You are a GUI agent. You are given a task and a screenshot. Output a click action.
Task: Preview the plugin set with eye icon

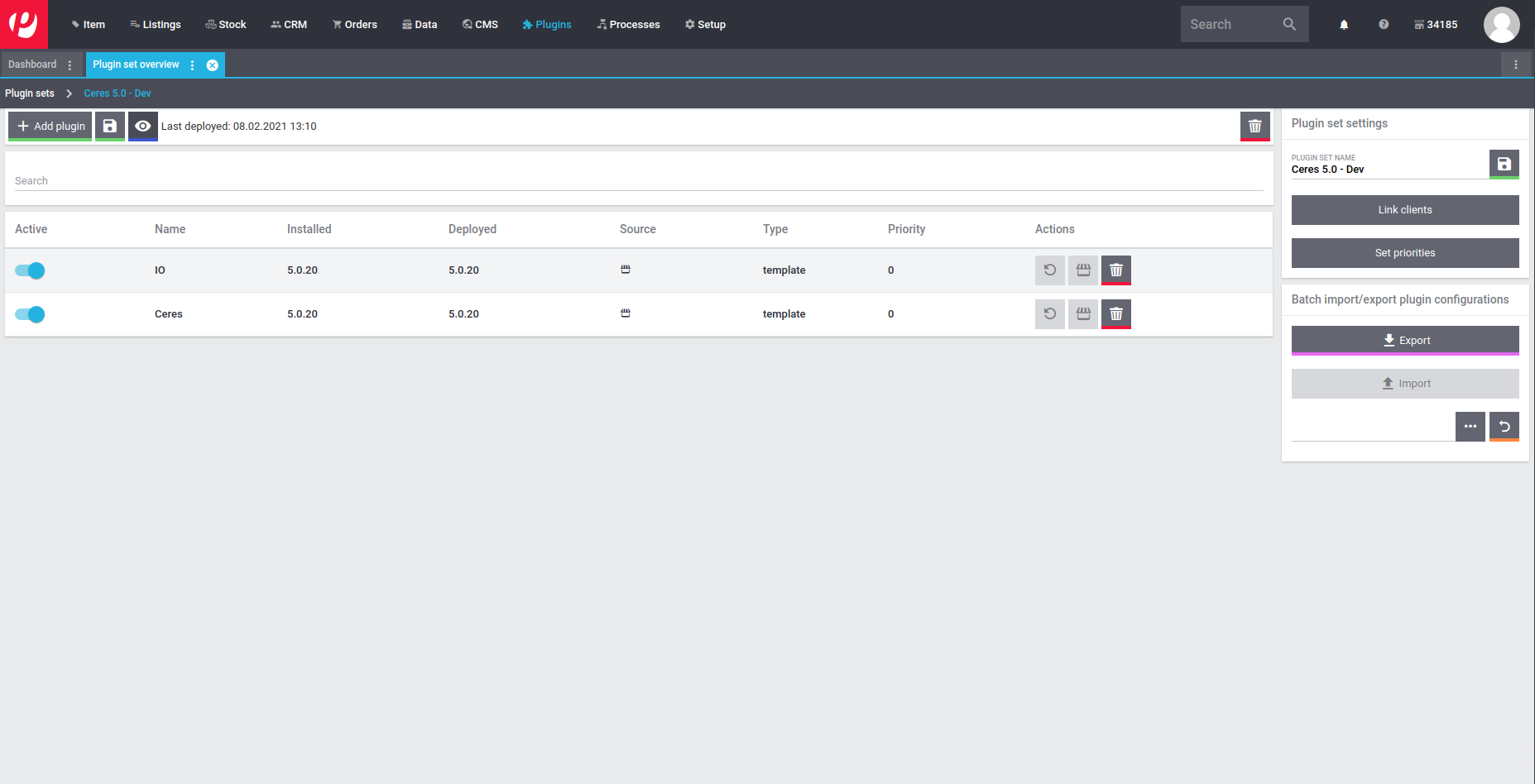pyautogui.click(x=143, y=127)
